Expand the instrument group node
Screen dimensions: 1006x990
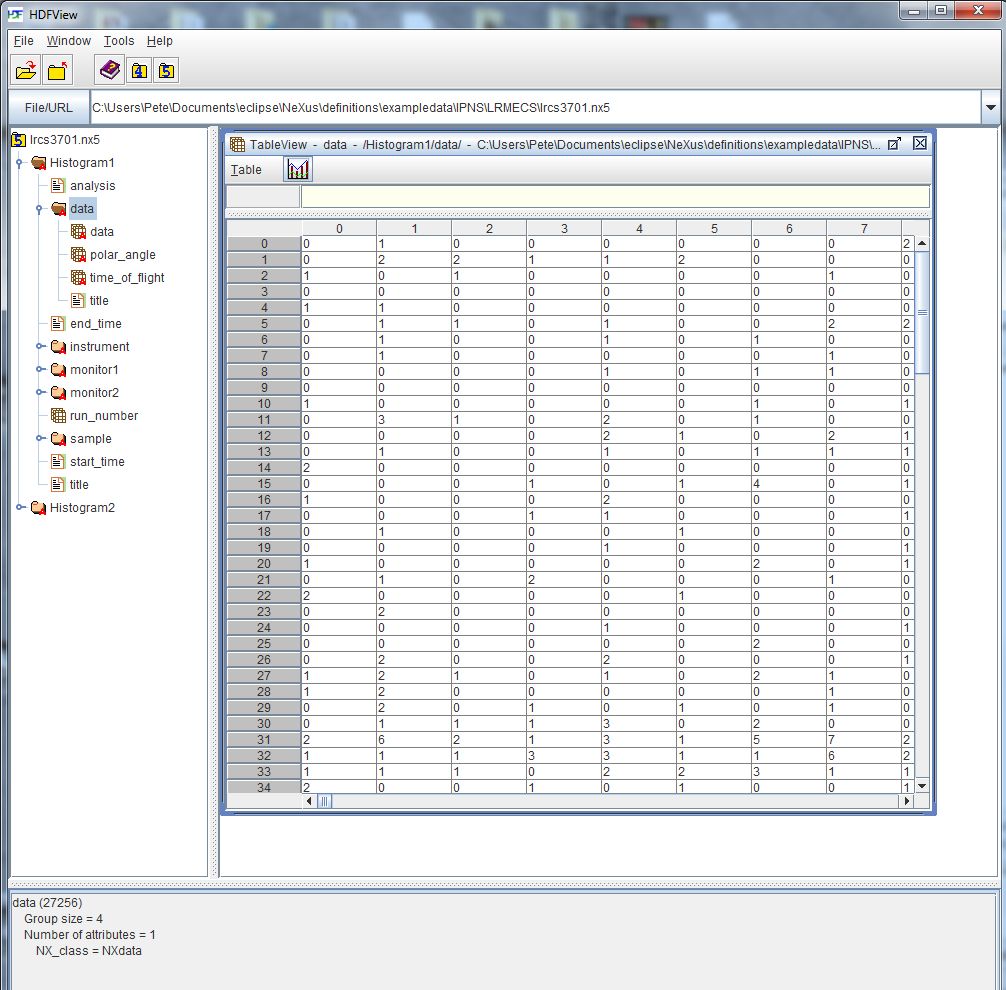pos(40,347)
